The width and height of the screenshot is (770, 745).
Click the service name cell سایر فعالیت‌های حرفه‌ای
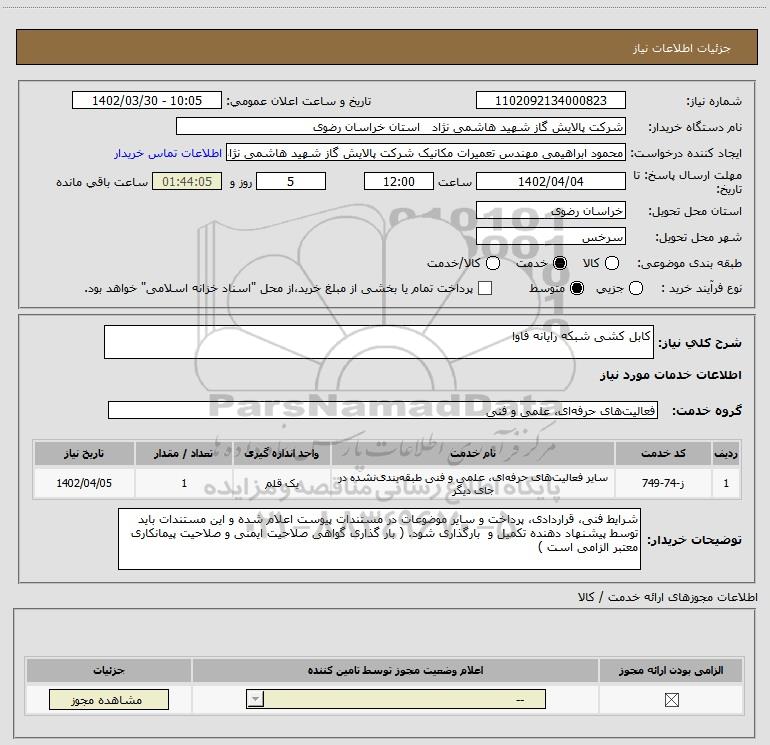click(x=472, y=483)
